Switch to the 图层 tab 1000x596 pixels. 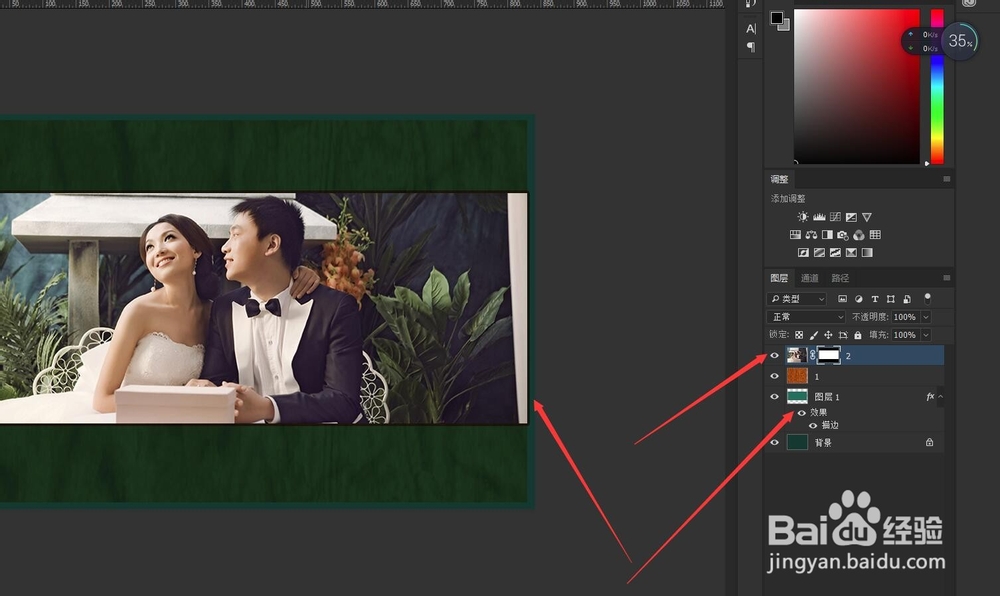[x=779, y=278]
